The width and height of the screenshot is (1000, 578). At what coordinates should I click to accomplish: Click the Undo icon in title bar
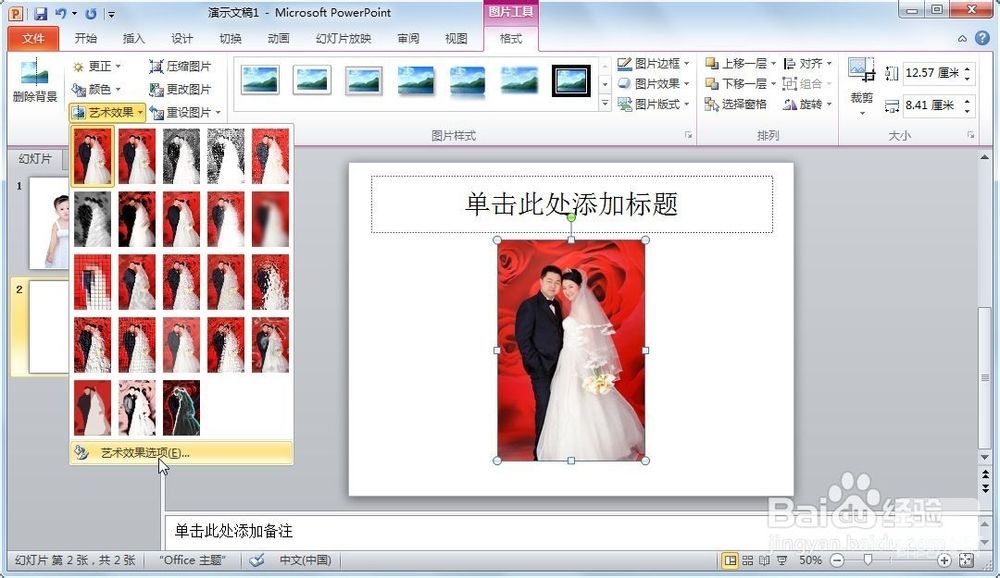point(62,14)
